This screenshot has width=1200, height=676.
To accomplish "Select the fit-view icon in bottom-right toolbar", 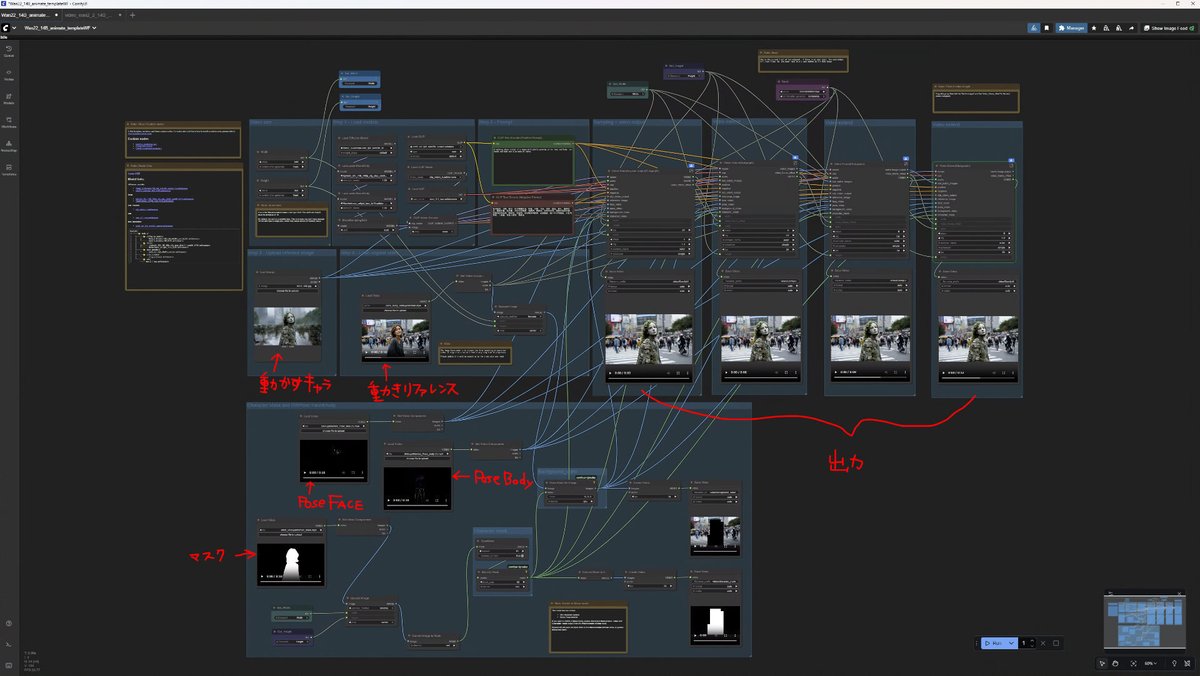I will click(1133, 663).
